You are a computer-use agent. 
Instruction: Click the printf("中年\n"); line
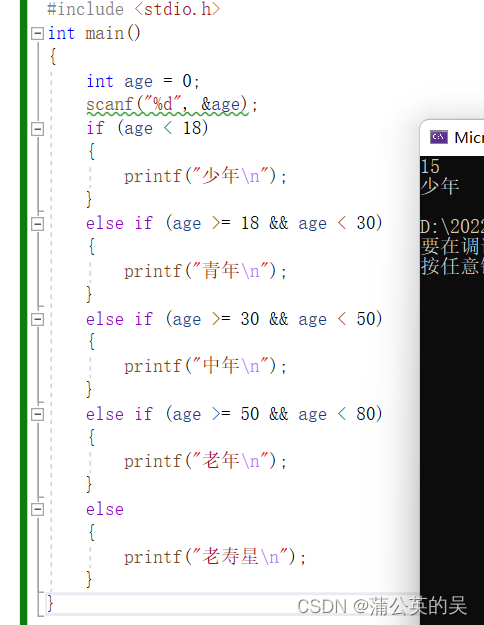[x=205, y=366]
